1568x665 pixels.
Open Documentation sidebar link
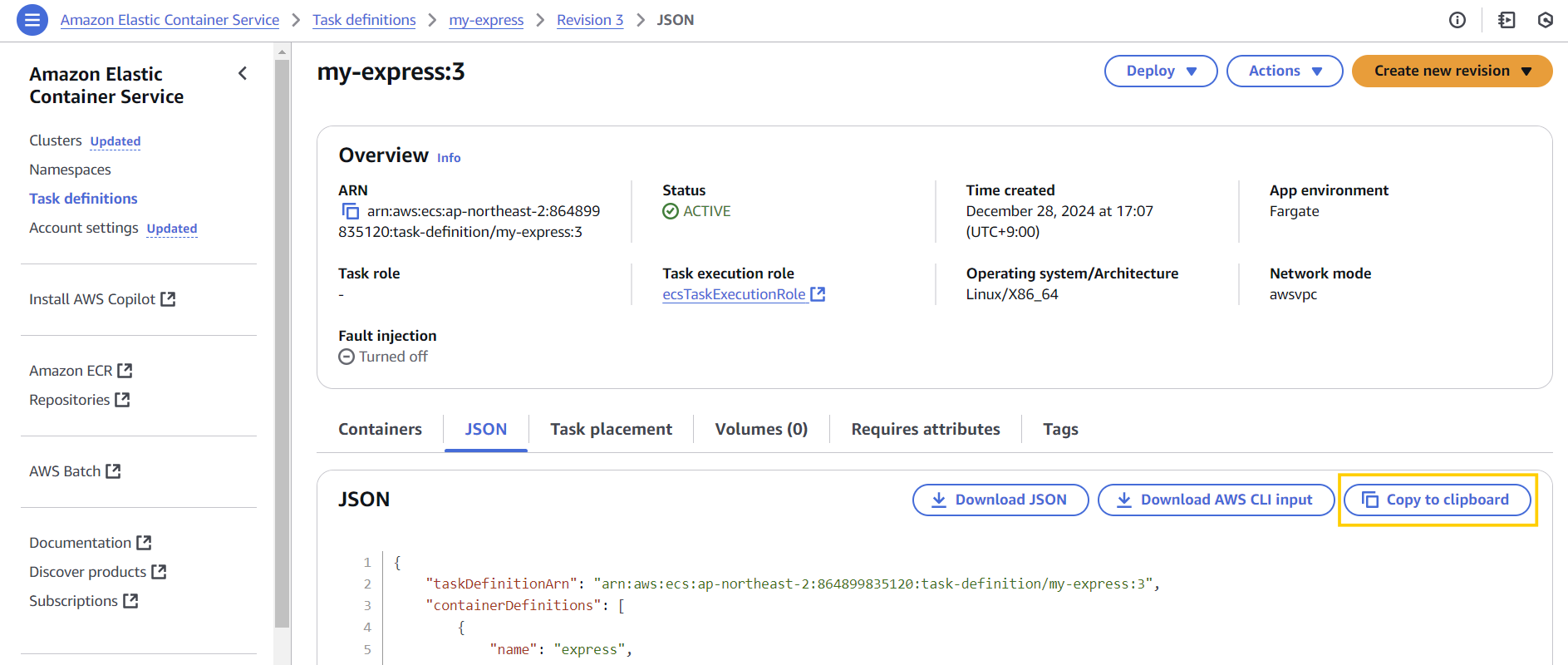point(80,543)
